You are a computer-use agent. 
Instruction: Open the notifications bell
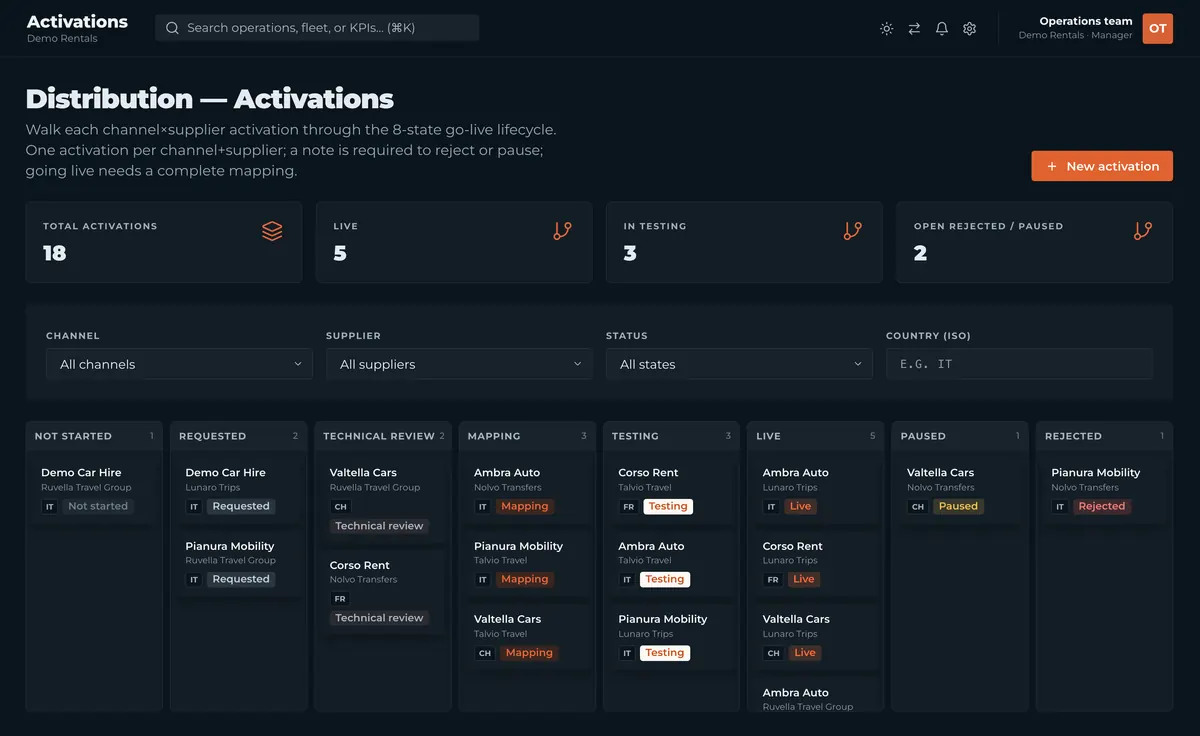click(942, 29)
